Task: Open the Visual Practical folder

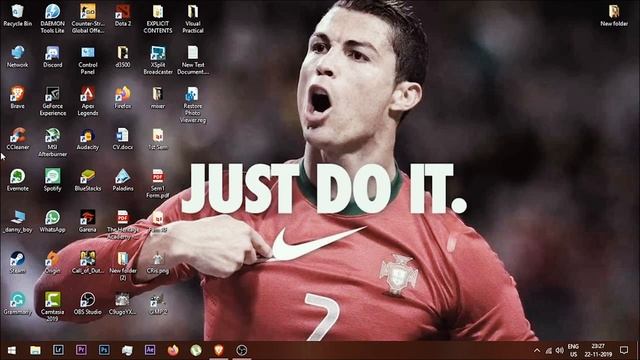Action: click(193, 18)
